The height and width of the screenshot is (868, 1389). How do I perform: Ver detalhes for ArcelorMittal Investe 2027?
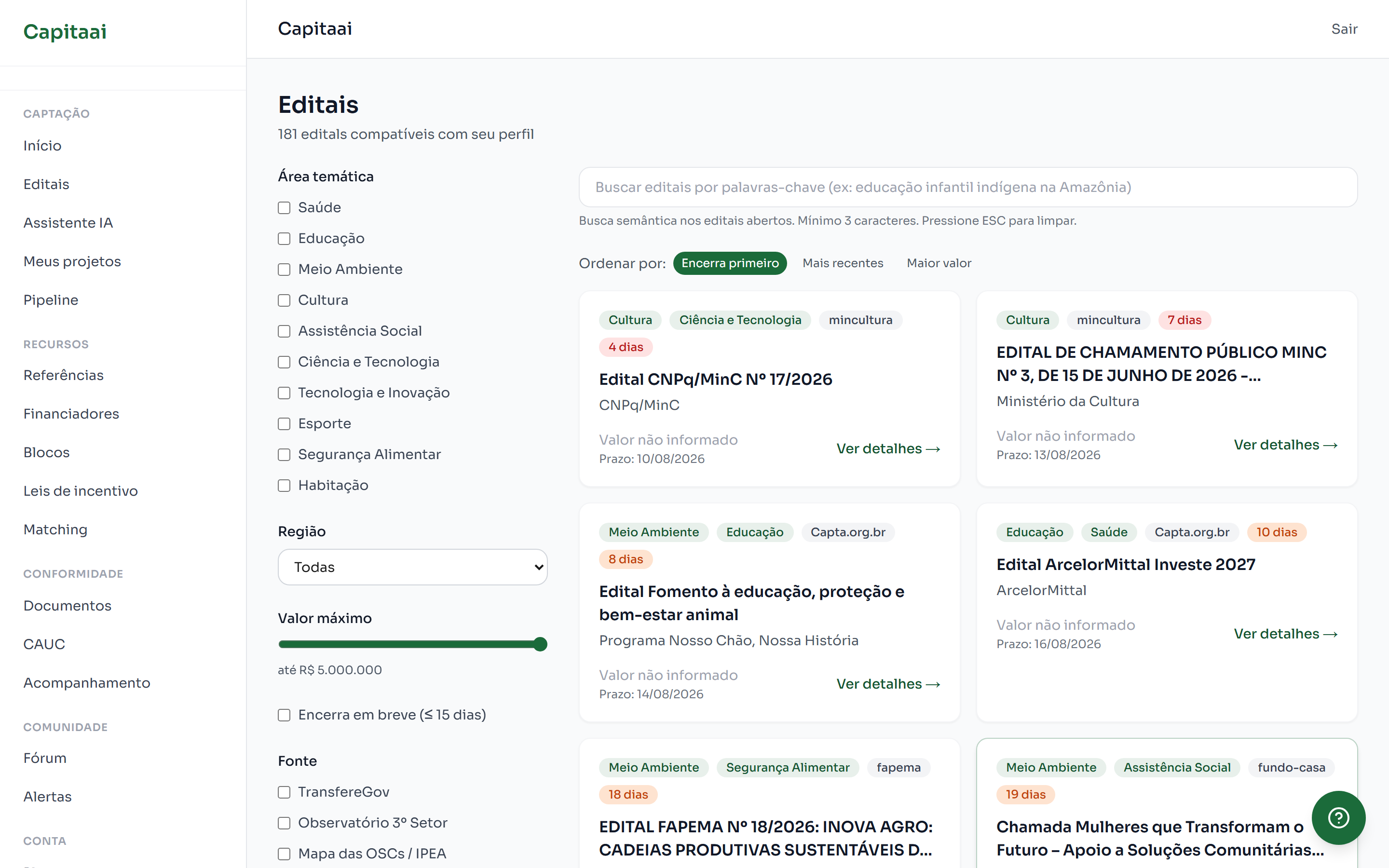tap(1286, 634)
